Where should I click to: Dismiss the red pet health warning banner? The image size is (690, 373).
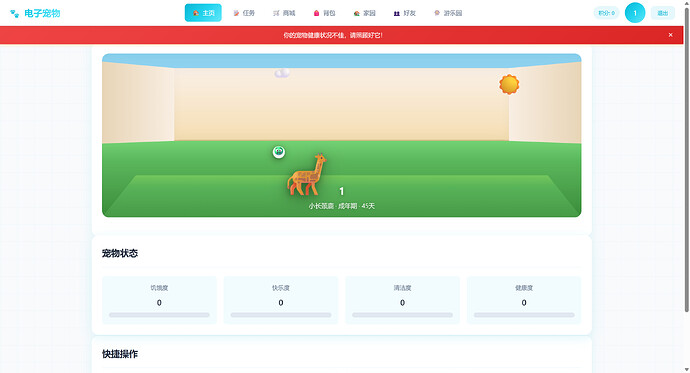click(x=670, y=35)
